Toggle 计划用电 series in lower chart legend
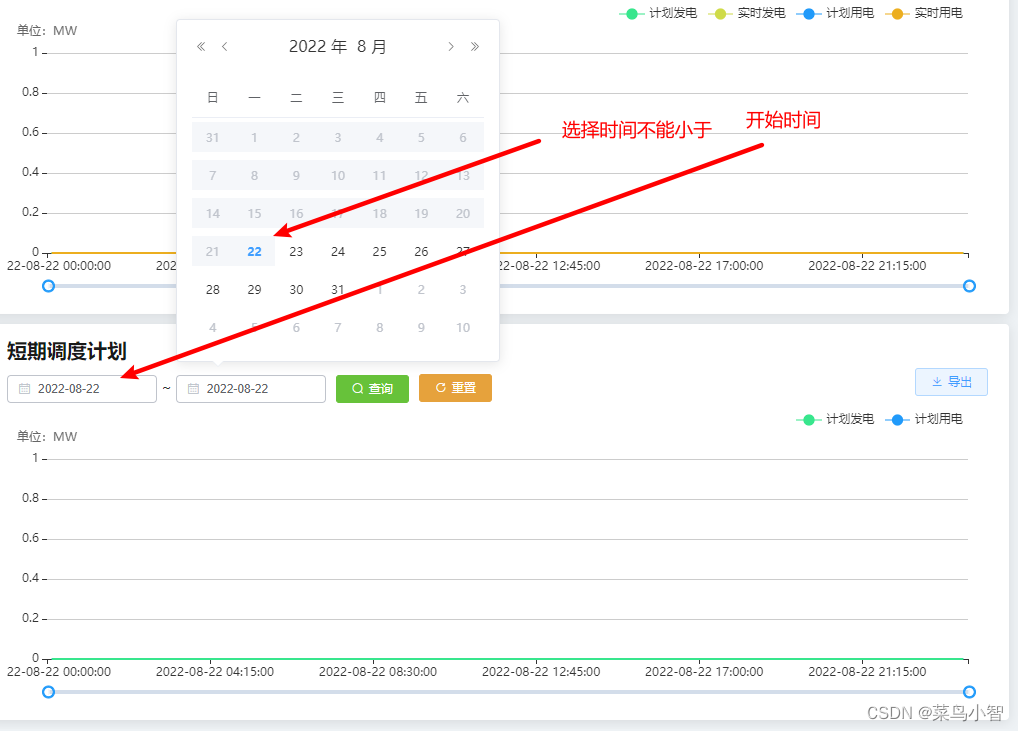Screen dimensions: 1018x731 click(x=924, y=419)
